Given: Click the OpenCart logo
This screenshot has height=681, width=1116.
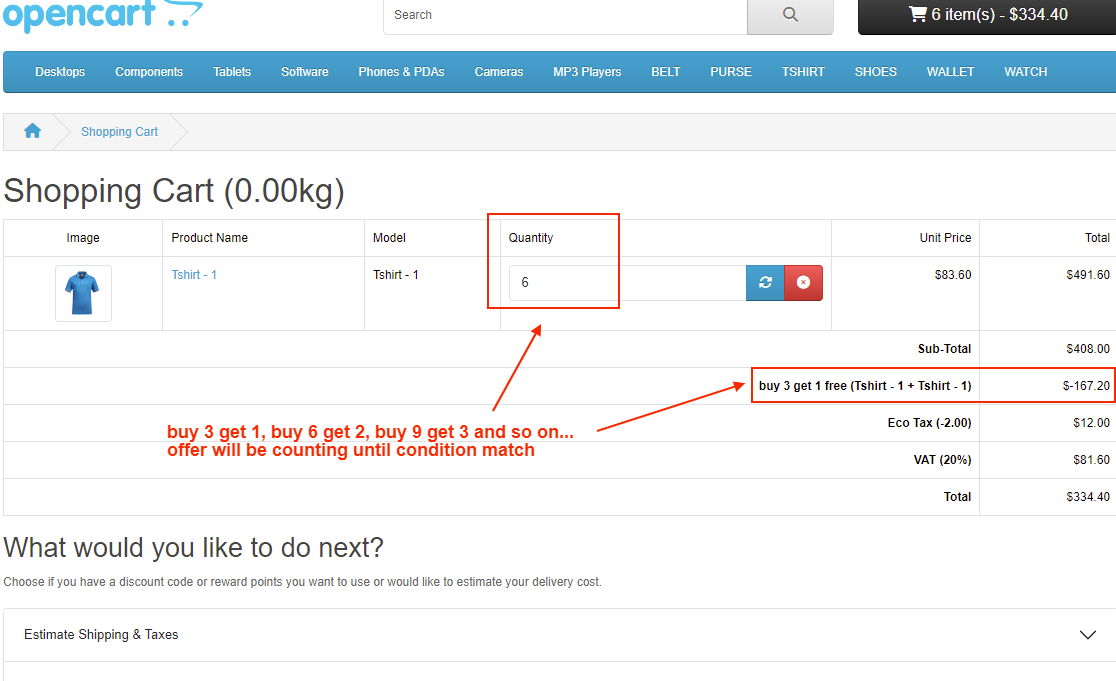Looking at the screenshot, I should [102, 14].
